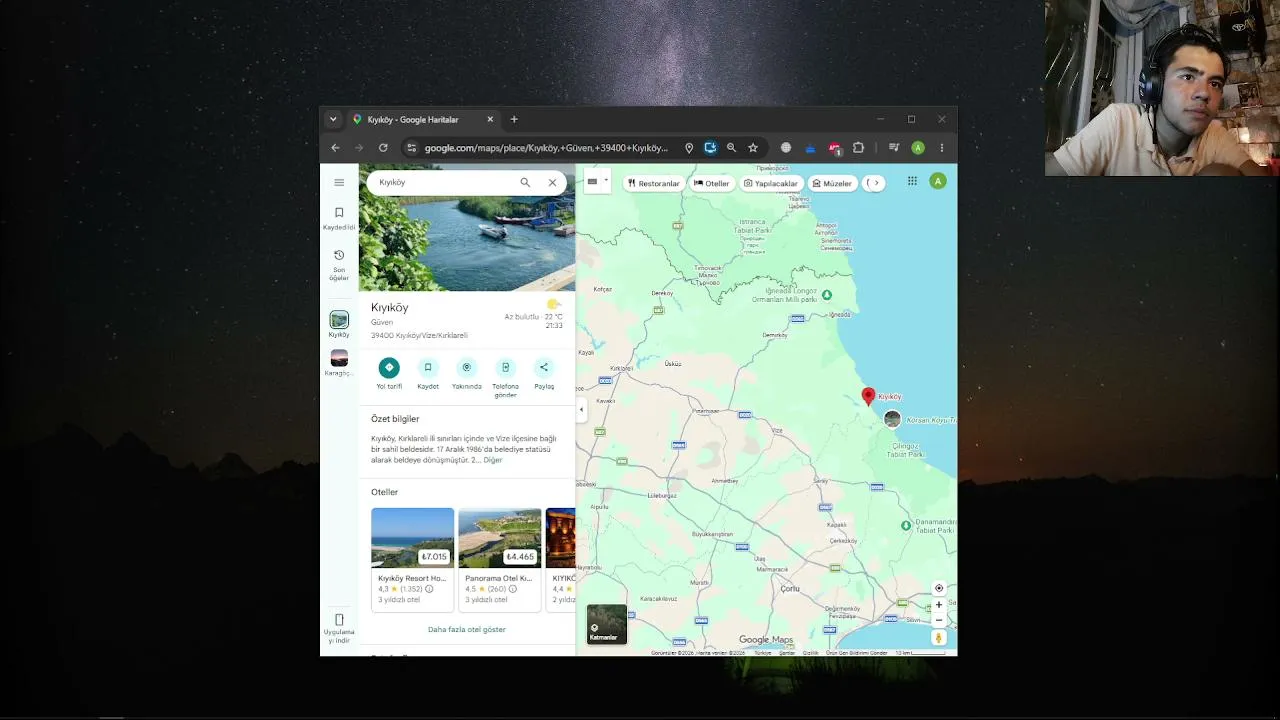Screen dimensions: 1280x720
Task: Filter map by Yapılacaklar
Action: tap(771, 183)
